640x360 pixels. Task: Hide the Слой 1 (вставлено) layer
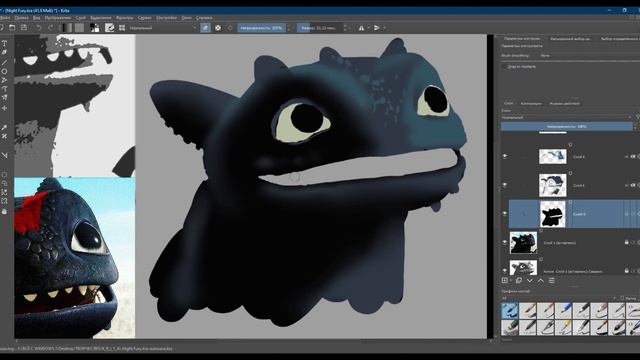505,242
